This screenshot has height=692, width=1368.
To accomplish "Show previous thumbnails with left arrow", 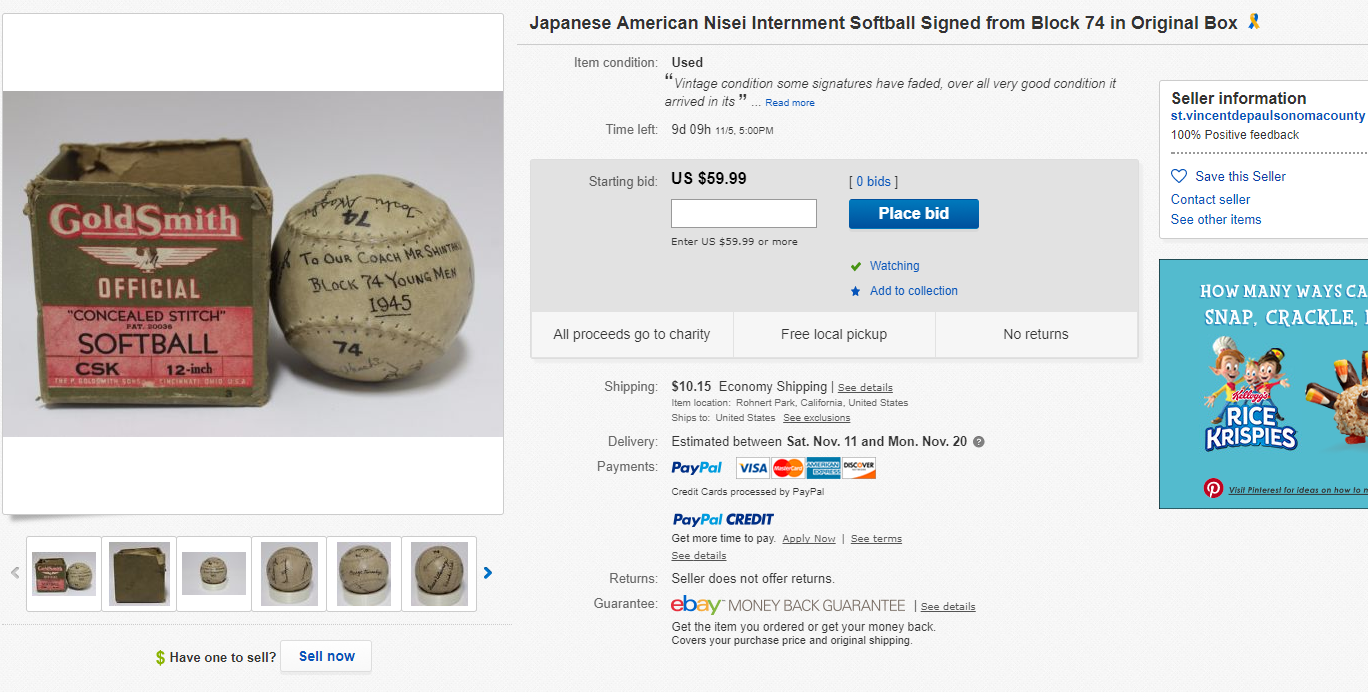I will click(15, 573).
